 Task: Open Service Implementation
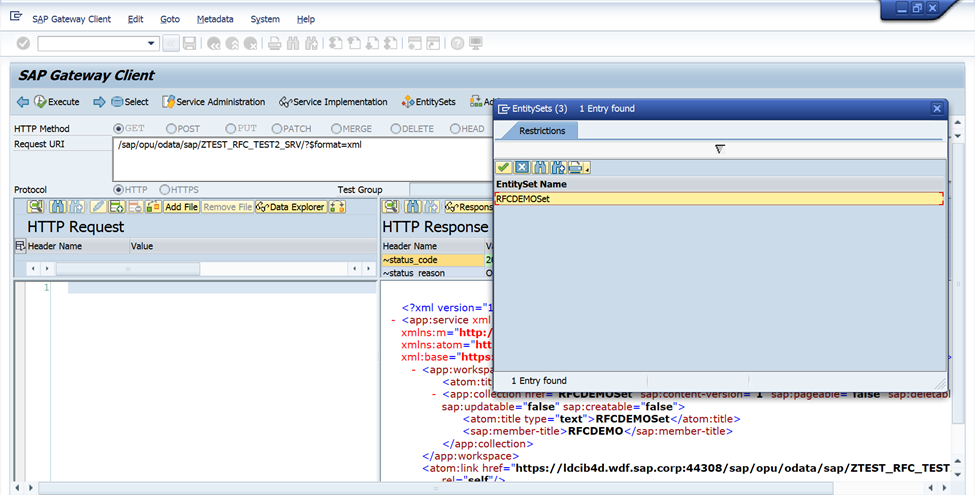pyautogui.click(x=333, y=101)
